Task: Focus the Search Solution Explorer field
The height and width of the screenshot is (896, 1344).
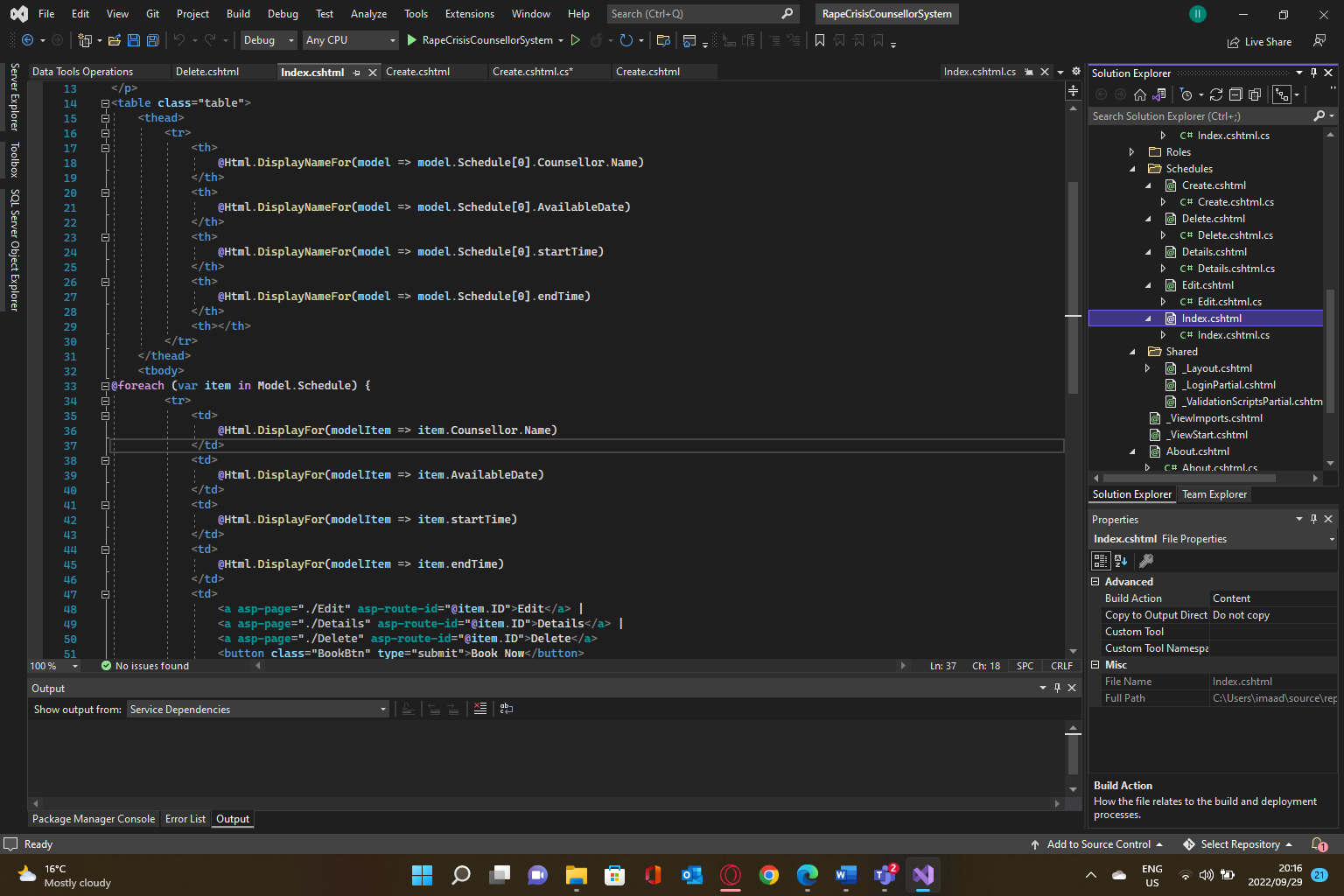Action: [x=1200, y=116]
